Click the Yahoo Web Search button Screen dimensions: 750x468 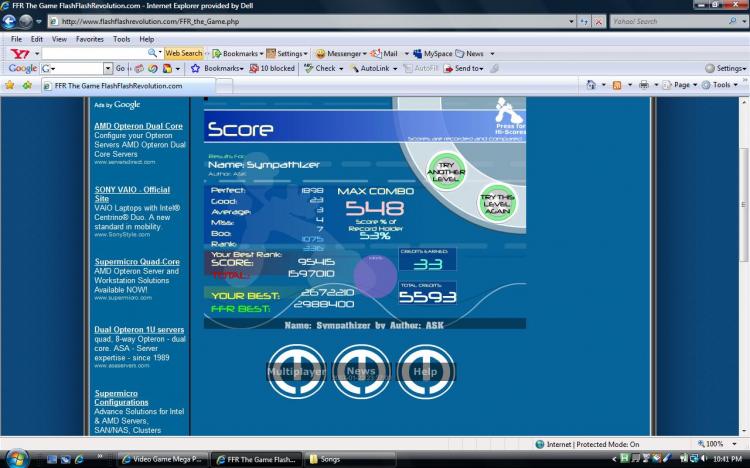(x=184, y=53)
